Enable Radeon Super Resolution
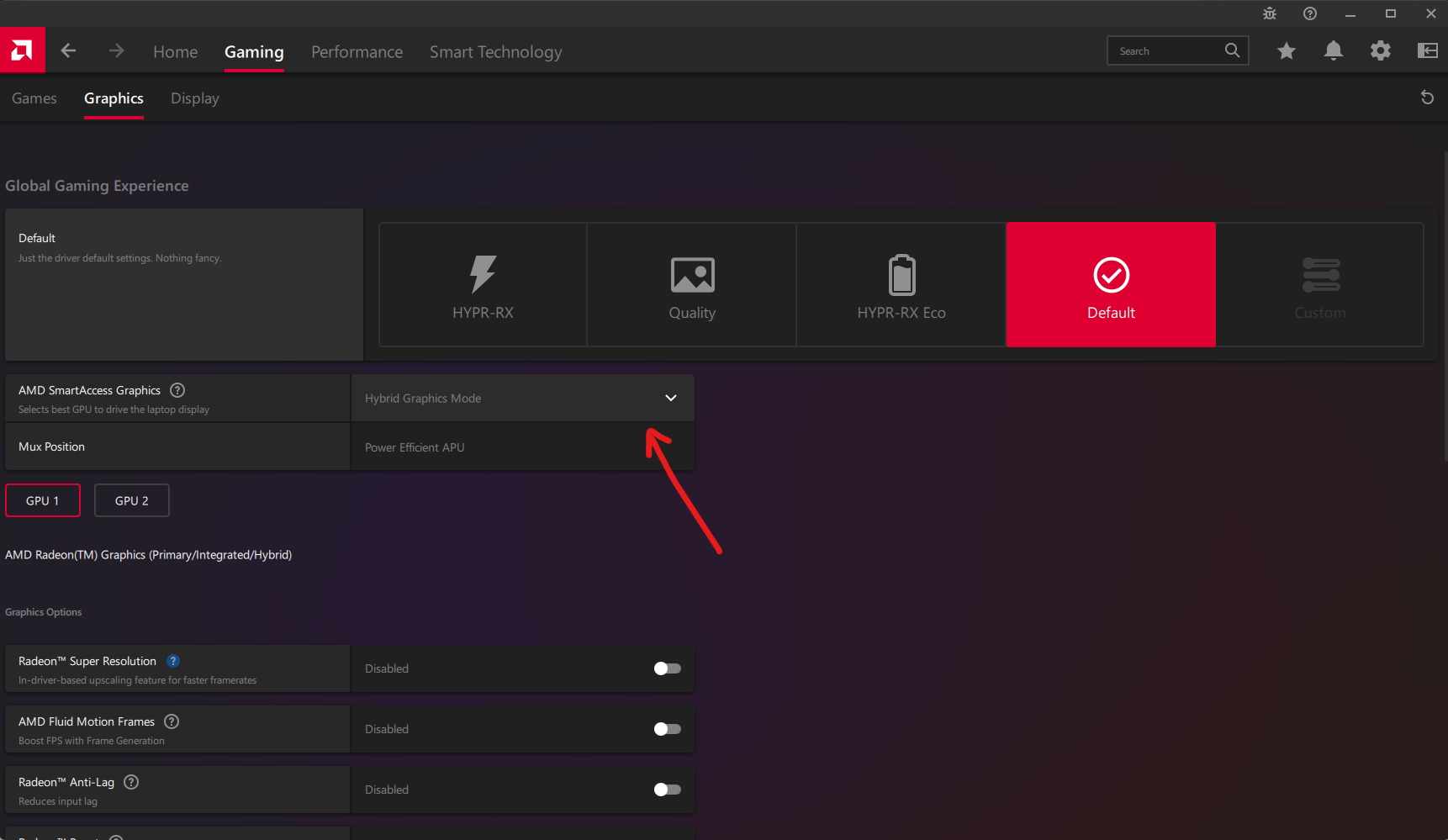Image resolution: width=1448 pixels, height=840 pixels. click(x=667, y=668)
